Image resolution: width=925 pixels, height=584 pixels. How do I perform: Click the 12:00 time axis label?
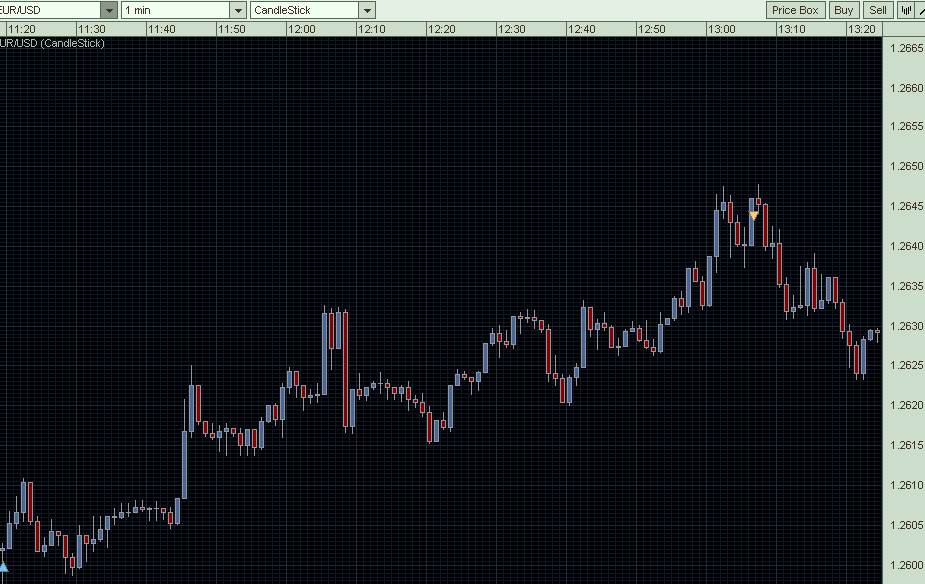tap(301, 29)
